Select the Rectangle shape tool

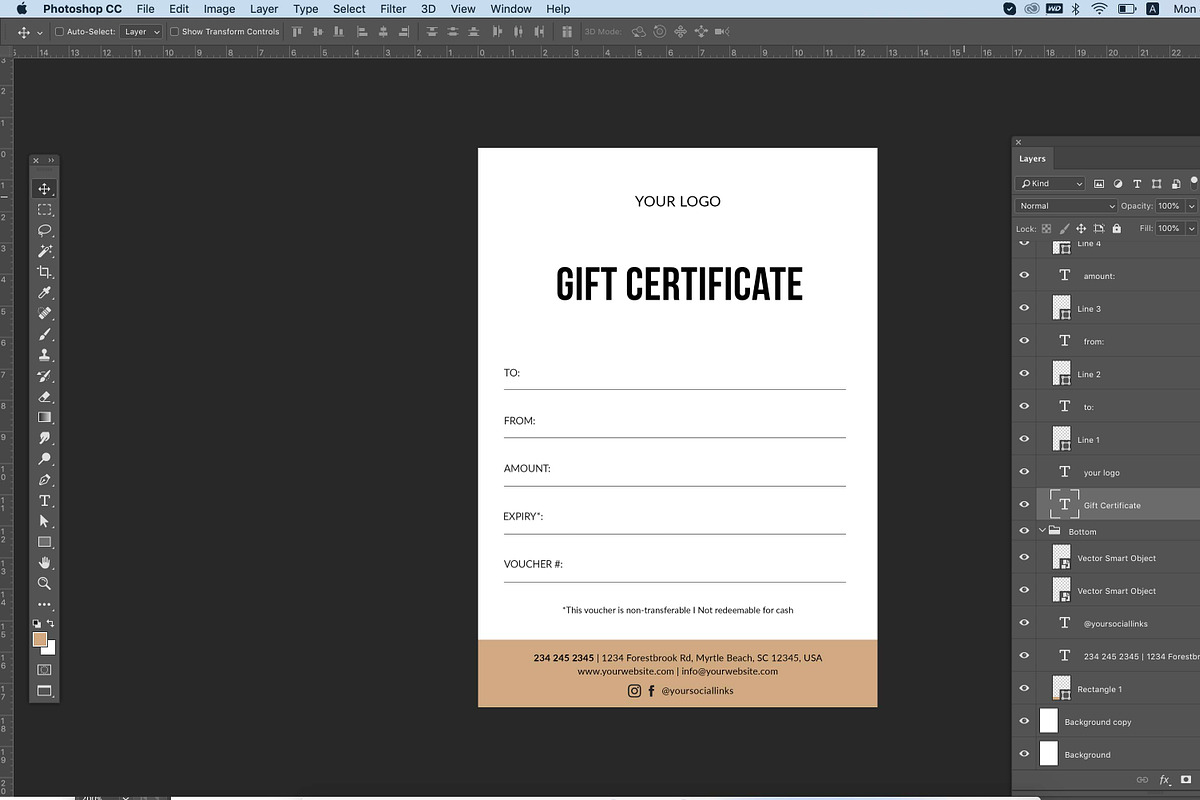click(44, 542)
